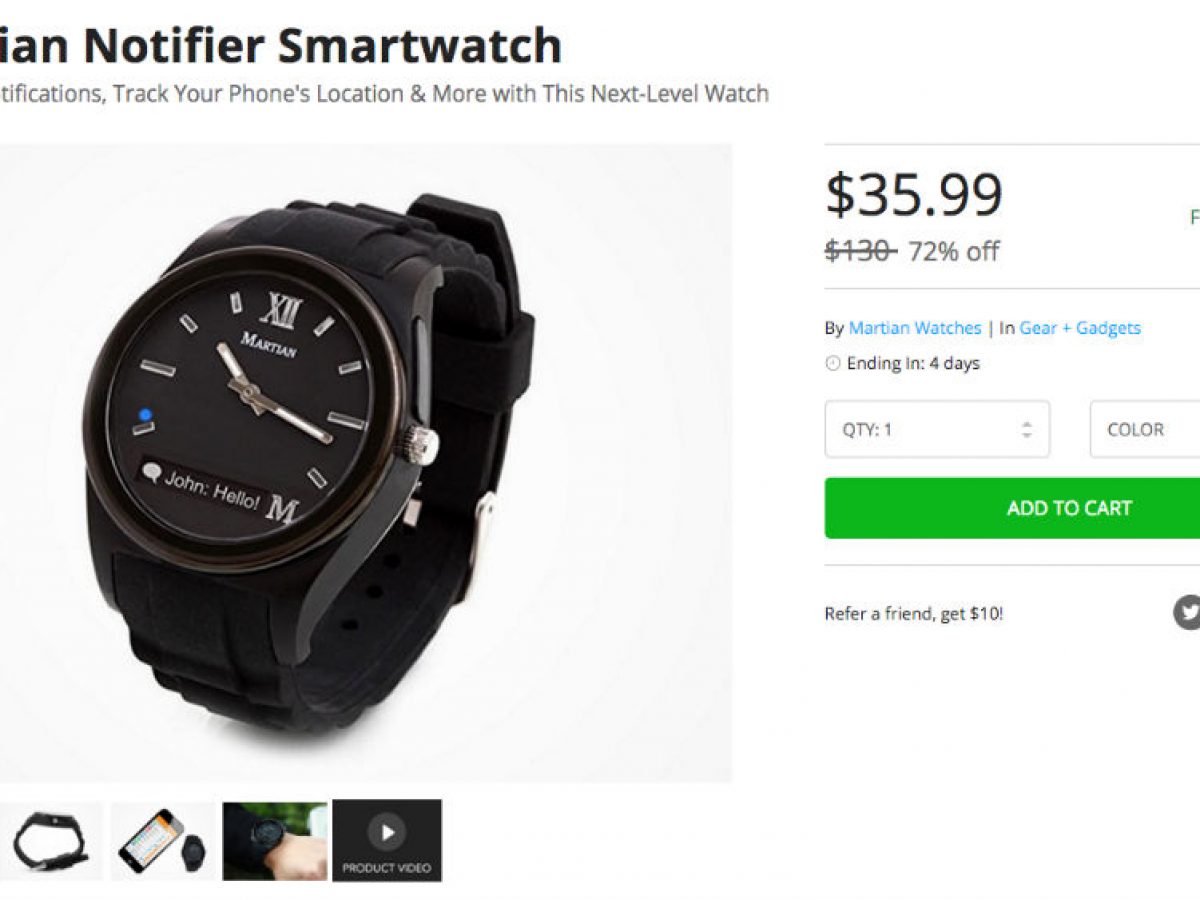
Task: Click the Martian Notifier Smartwatch title
Action: [280, 46]
